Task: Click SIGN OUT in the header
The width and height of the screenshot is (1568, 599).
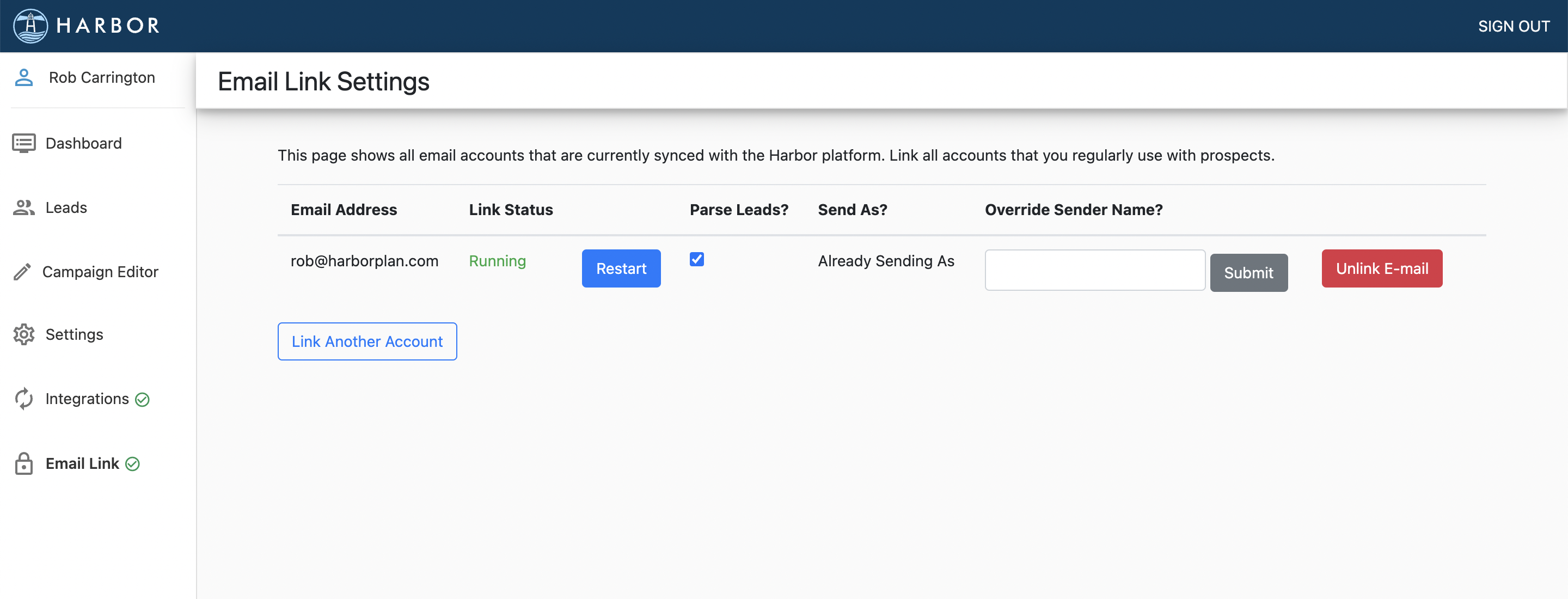Action: point(1513,26)
